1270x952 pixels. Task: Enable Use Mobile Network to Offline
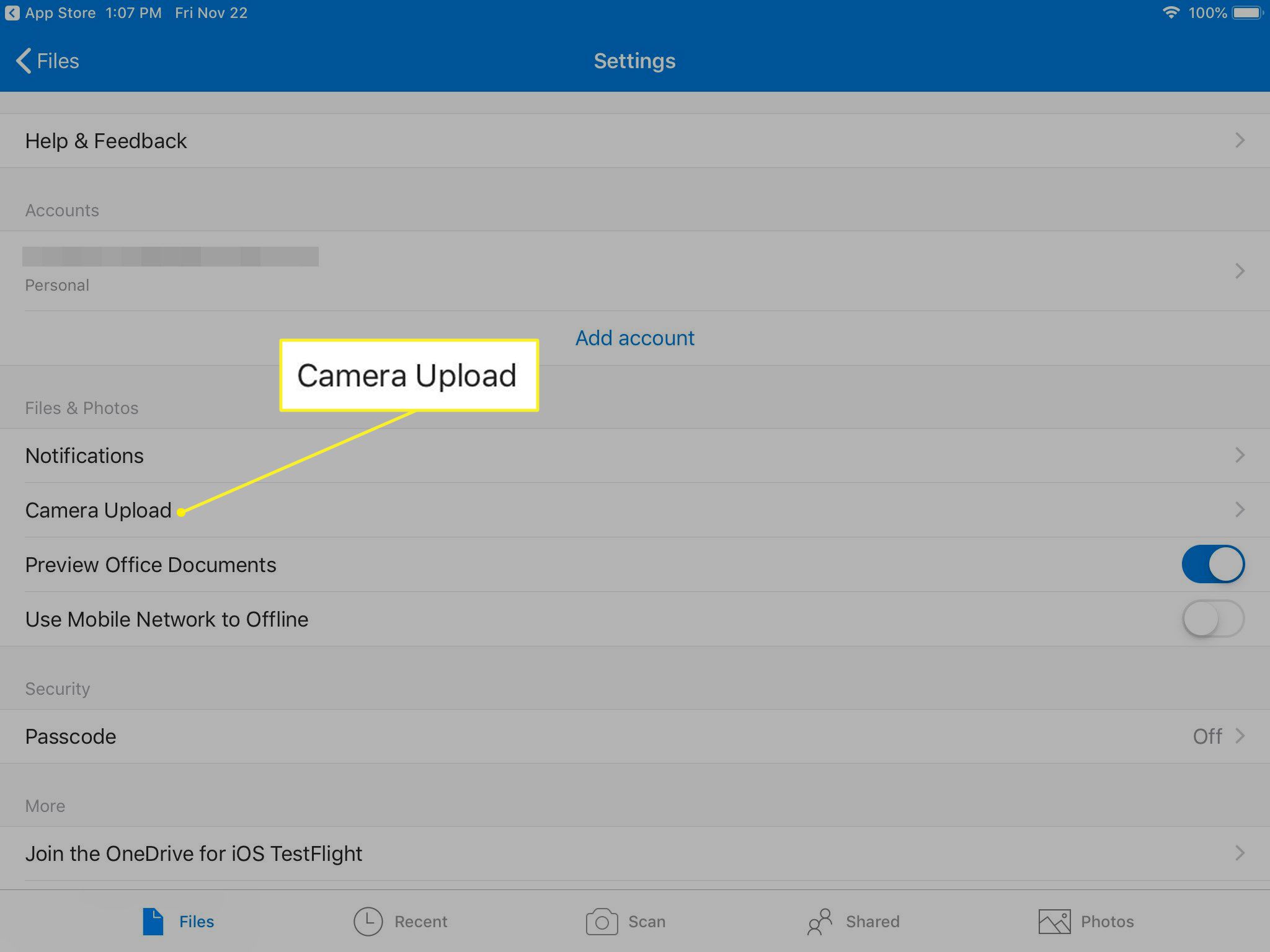click(1213, 617)
